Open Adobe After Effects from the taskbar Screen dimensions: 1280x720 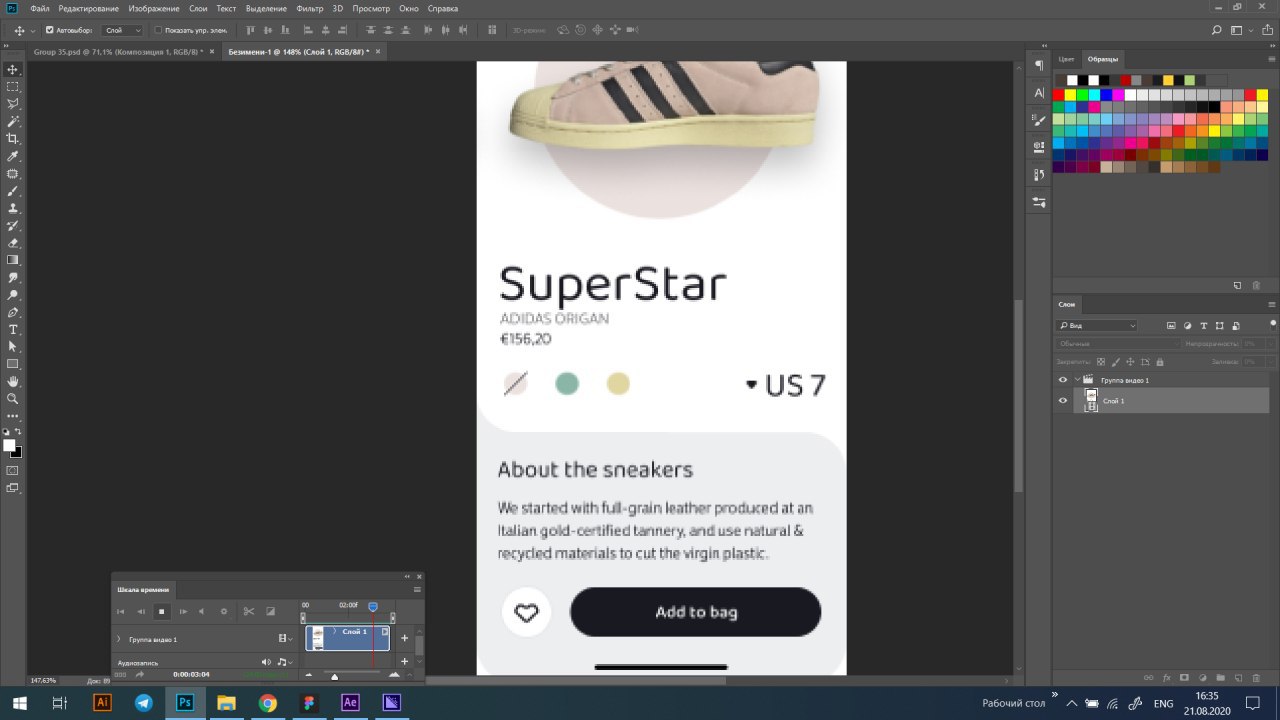pyautogui.click(x=350, y=703)
